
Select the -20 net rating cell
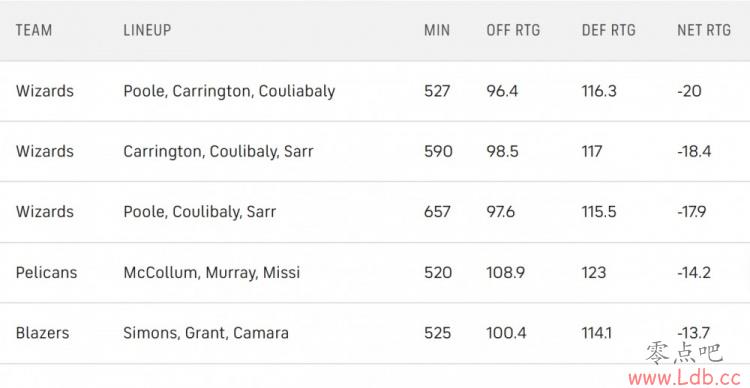coord(689,91)
